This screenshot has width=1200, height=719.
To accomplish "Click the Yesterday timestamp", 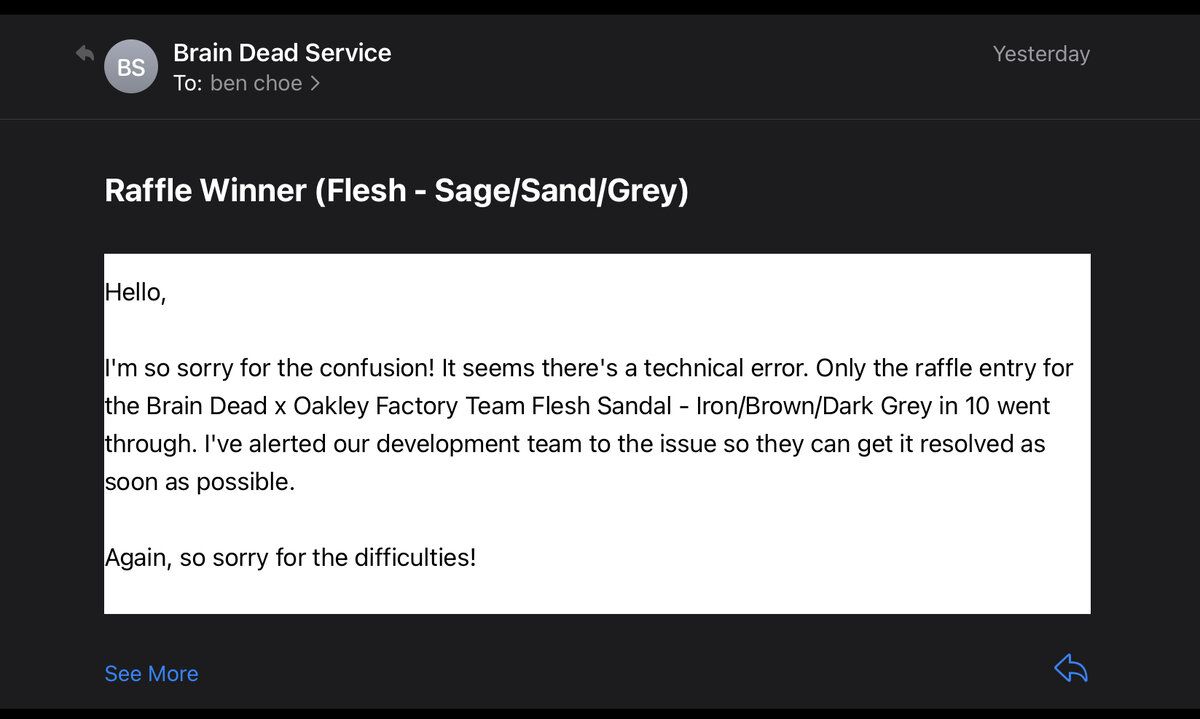I will click(1041, 54).
